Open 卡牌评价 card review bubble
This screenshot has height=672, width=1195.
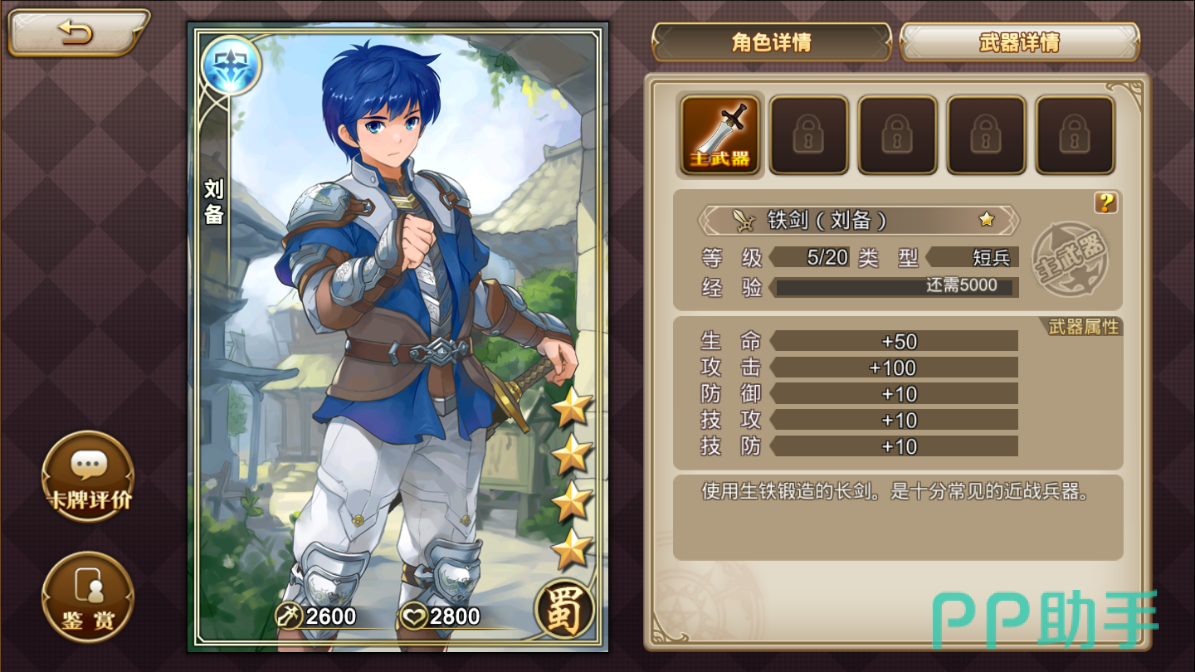tap(88, 476)
